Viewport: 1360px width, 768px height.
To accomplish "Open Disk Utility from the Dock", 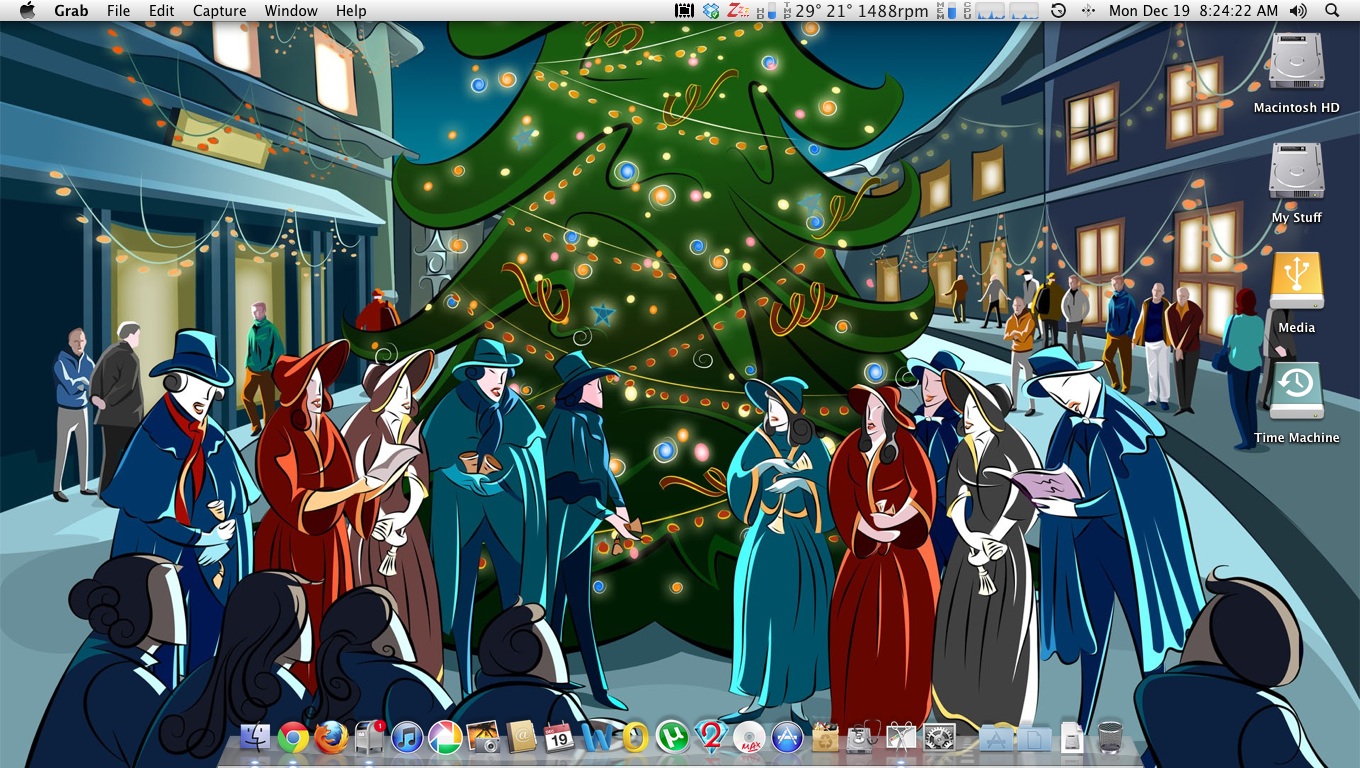I will click(863, 738).
